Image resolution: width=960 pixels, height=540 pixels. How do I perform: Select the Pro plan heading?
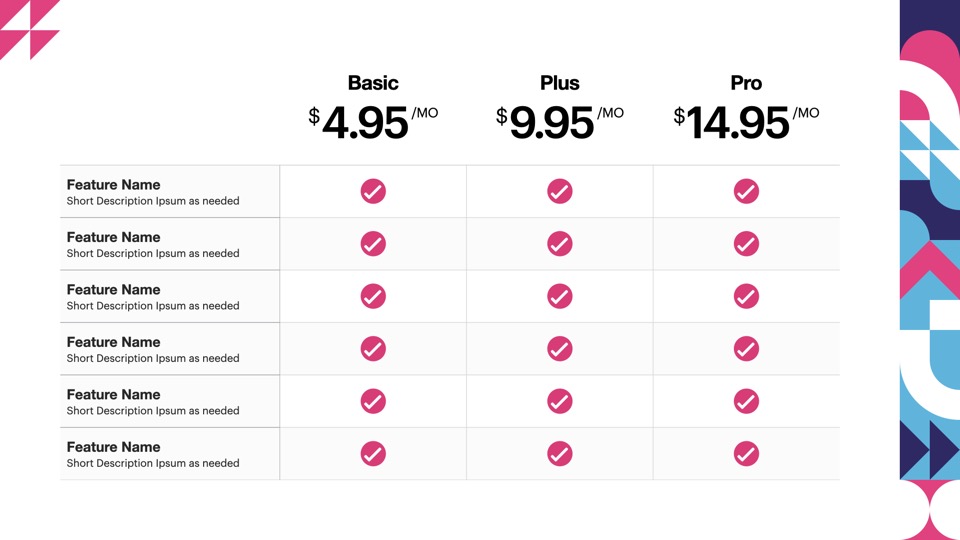746,83
